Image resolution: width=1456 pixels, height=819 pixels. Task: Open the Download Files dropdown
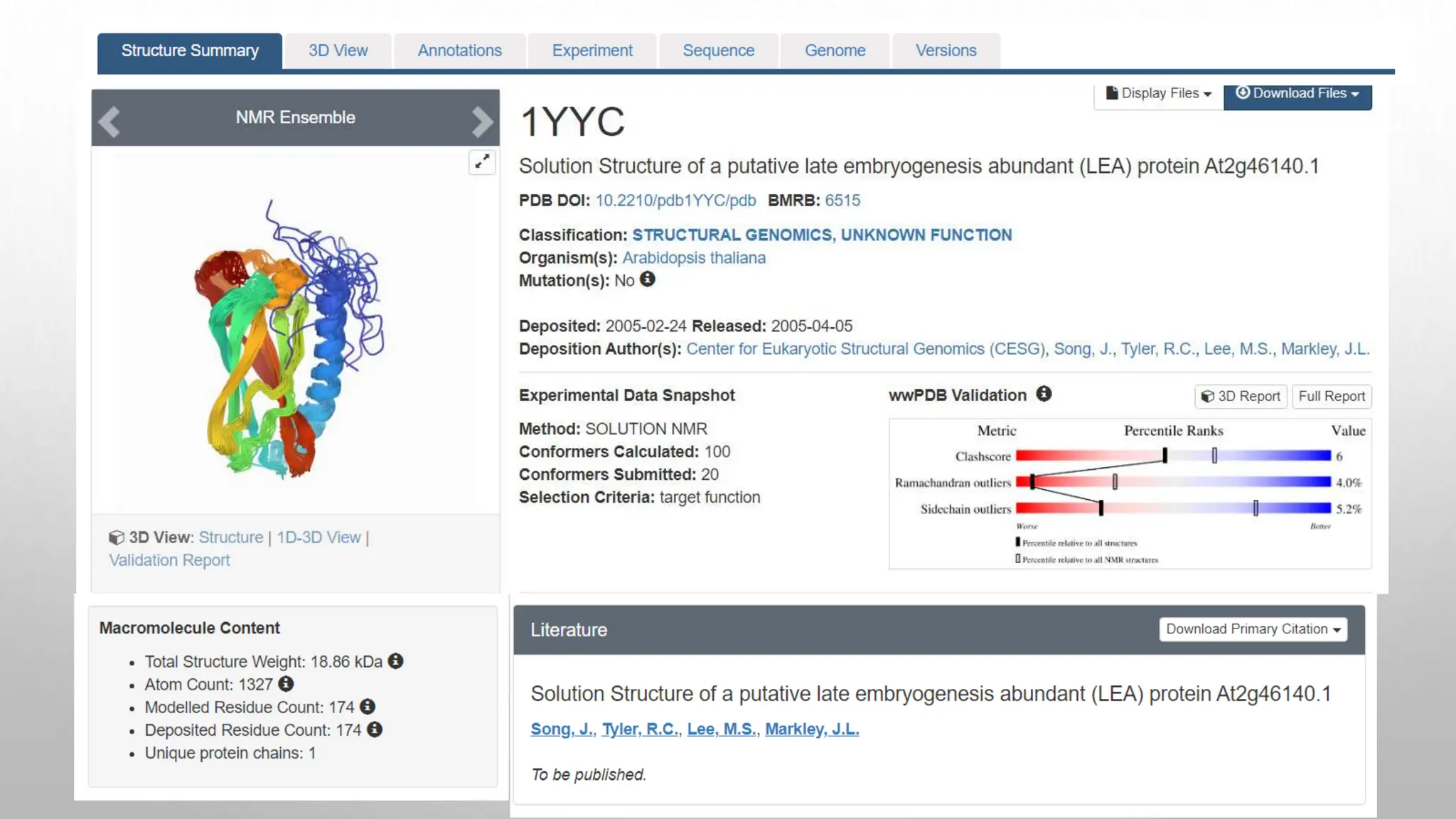tap(1297, 94)
